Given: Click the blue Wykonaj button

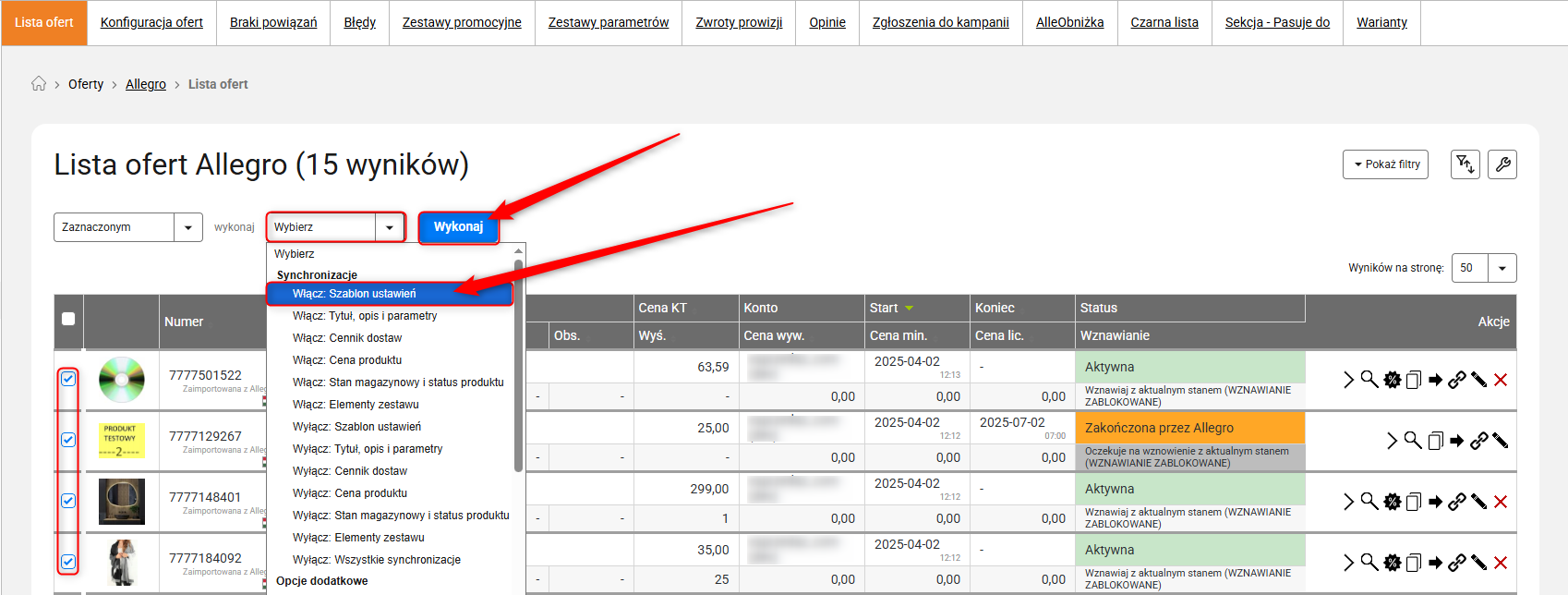Looking at the screenshot, I should (x=458, y=227).
